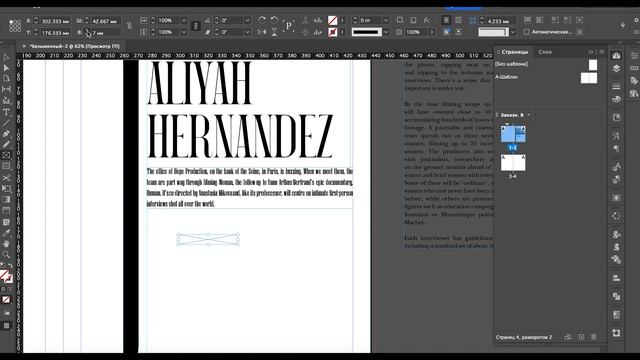Viewport: 640px width, 360px height.
Task: Toggle constrain proportions for scaling
Action: 196,26
